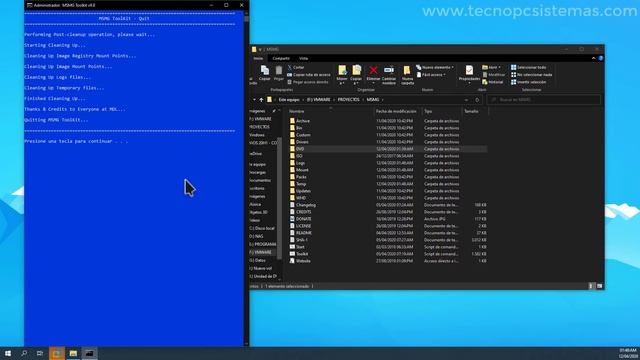Click Este equipo in address bar
The width and height of the screenshot is (640, 360).
point(289,100)
